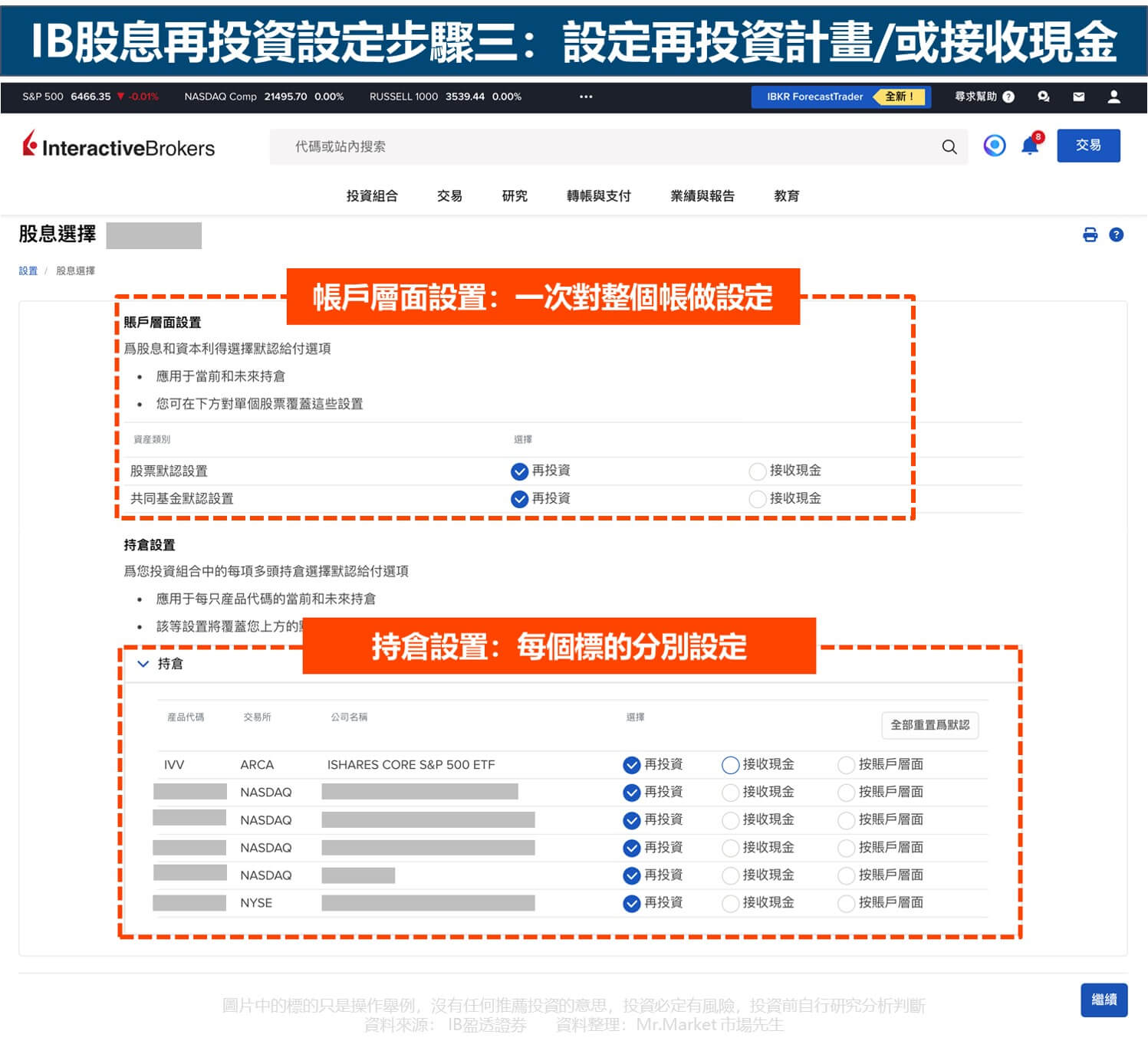Select 接收現金 for 股票默認設置
The image size is (1148, 1044).
(758, 471)
